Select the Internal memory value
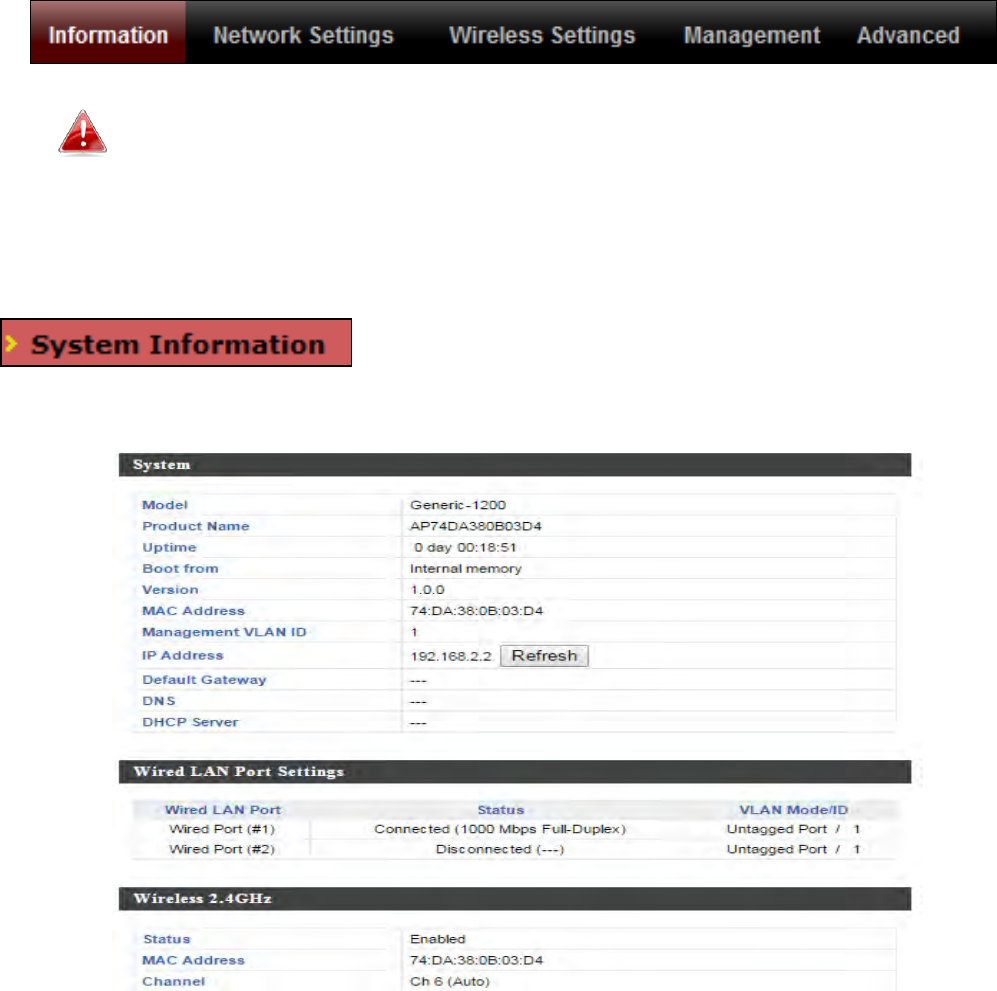The image size is (997, 991). (x=465, y=568)
